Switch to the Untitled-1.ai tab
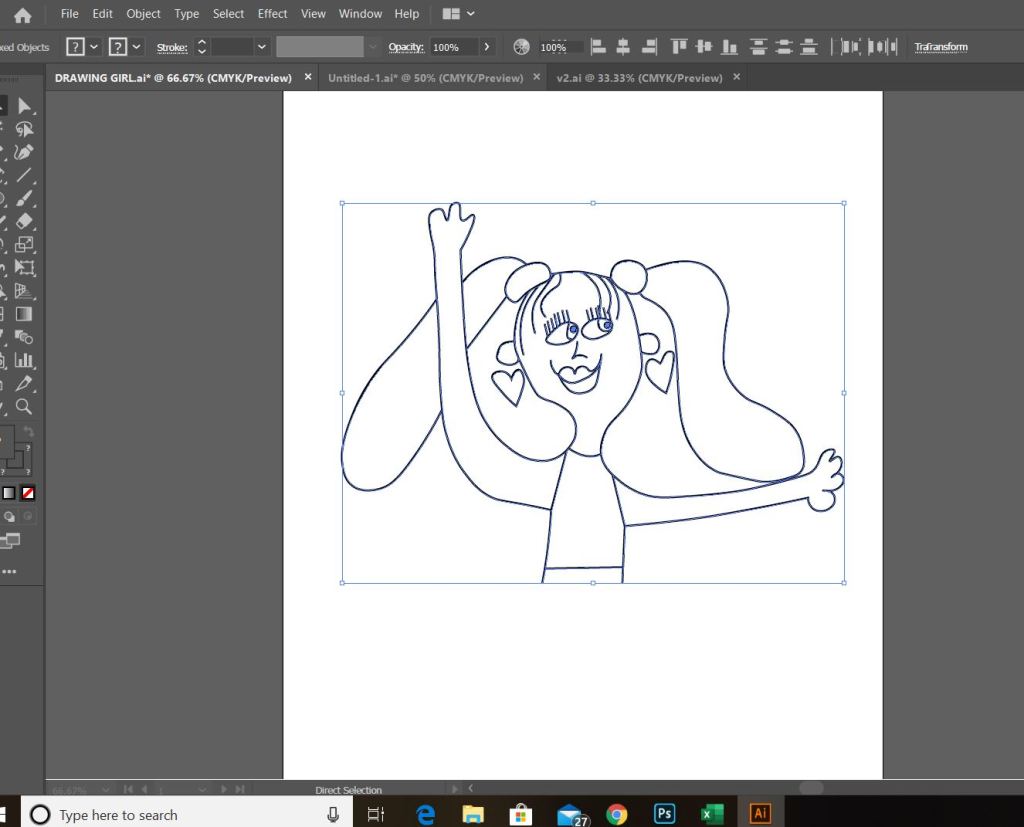This screenshot has height=827, width=1024. click(x=425, y=78)
